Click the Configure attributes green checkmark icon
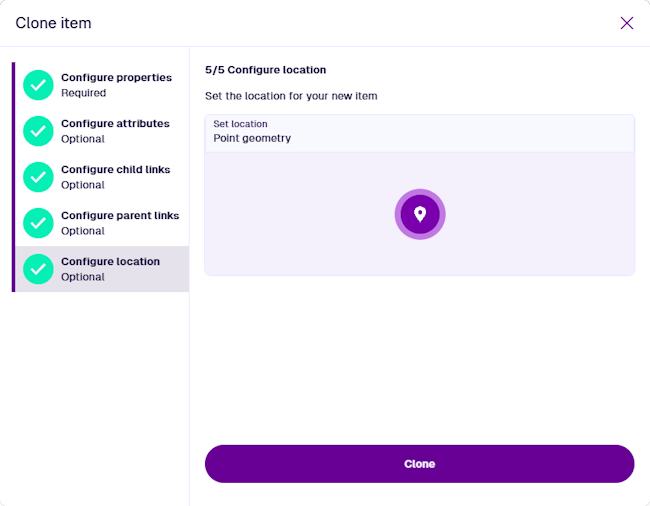 coord(38,131)
